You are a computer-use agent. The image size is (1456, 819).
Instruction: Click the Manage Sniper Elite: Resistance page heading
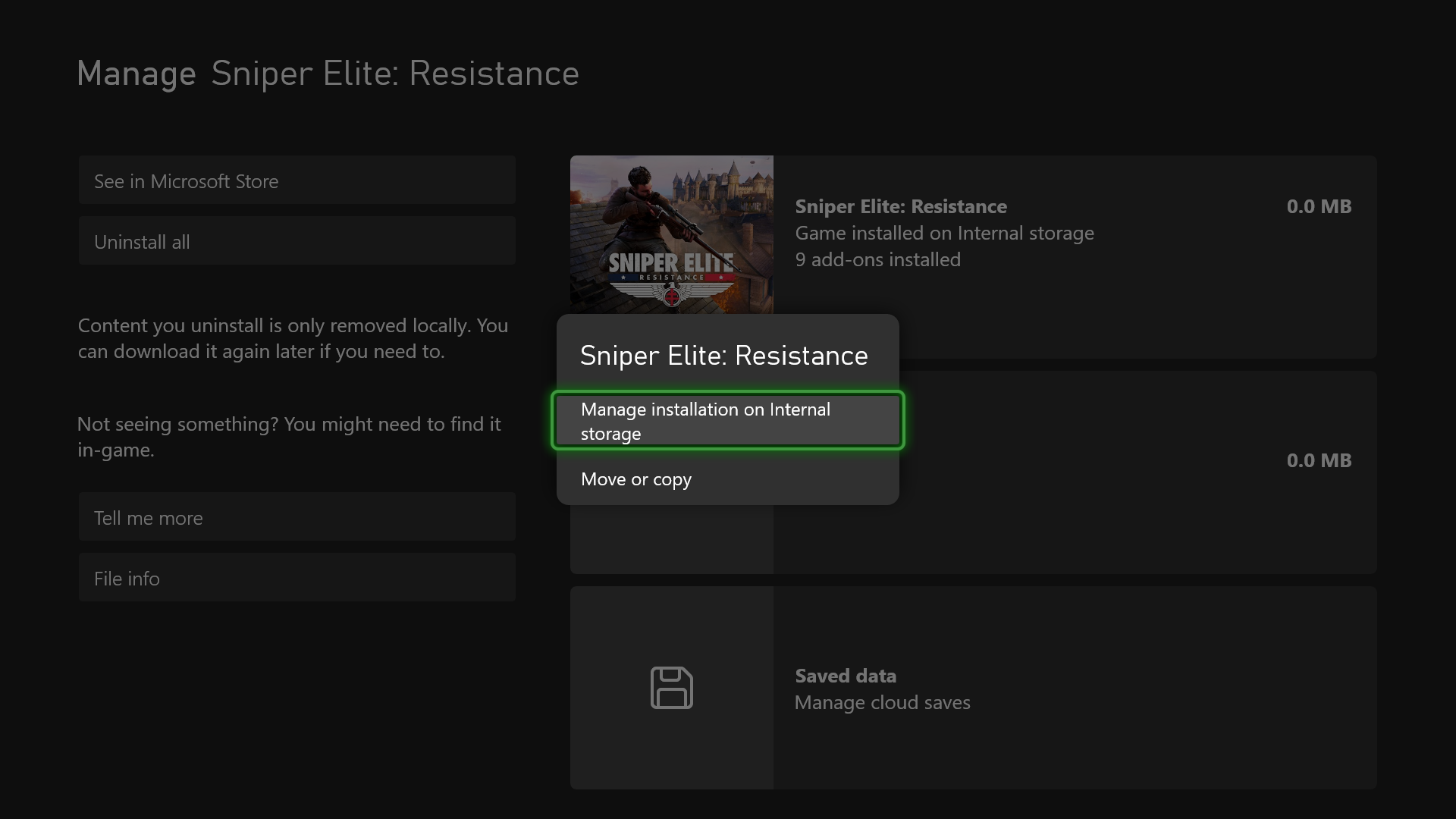(328, 74)
